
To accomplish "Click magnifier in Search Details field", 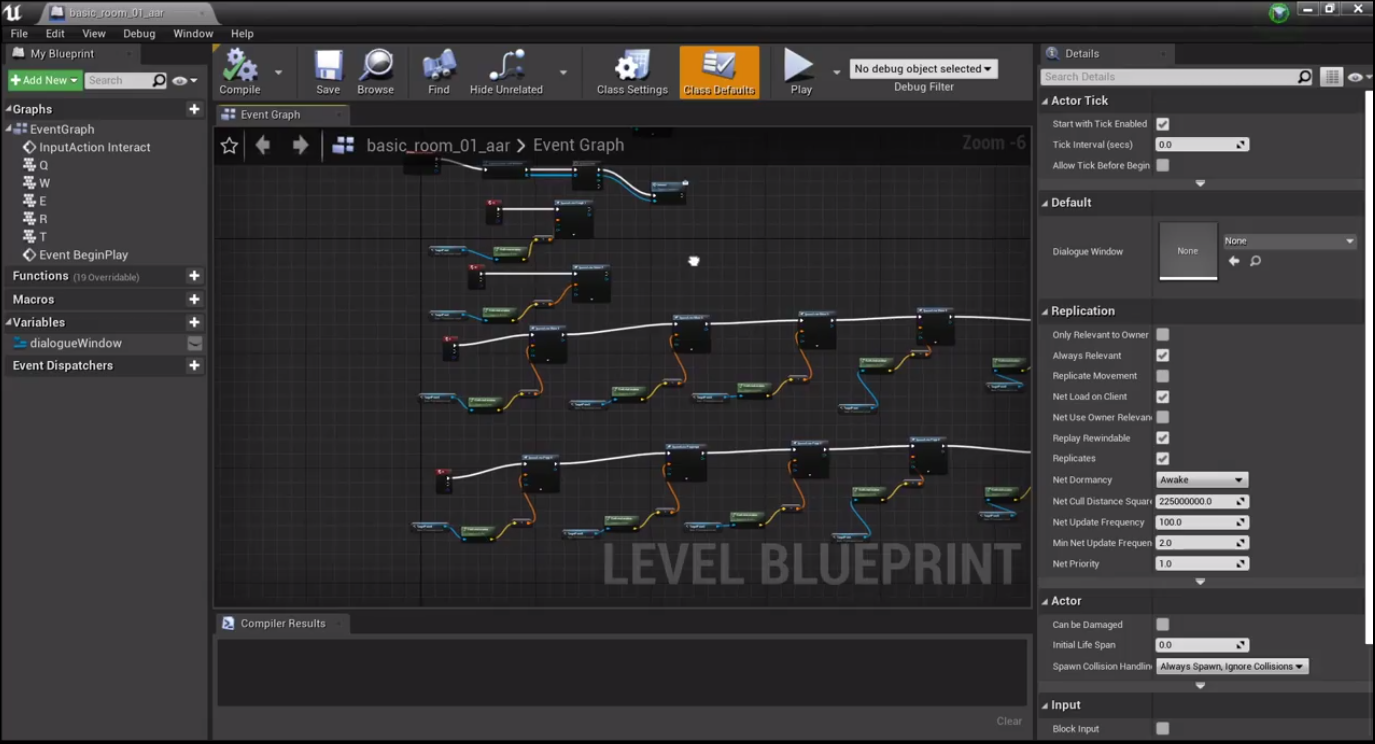I will (1304, 76).
